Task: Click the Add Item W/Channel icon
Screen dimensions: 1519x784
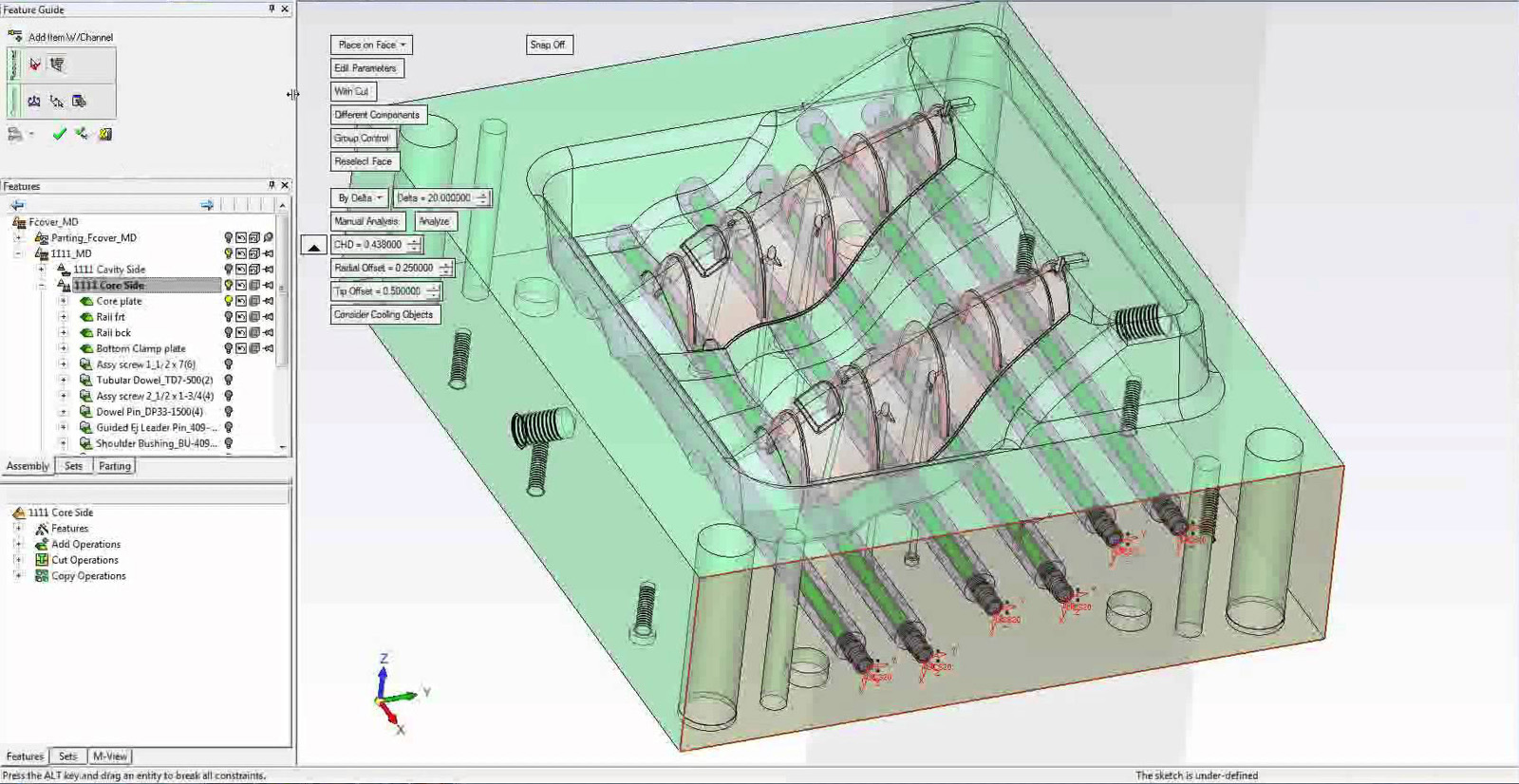Action: [15, 36]
